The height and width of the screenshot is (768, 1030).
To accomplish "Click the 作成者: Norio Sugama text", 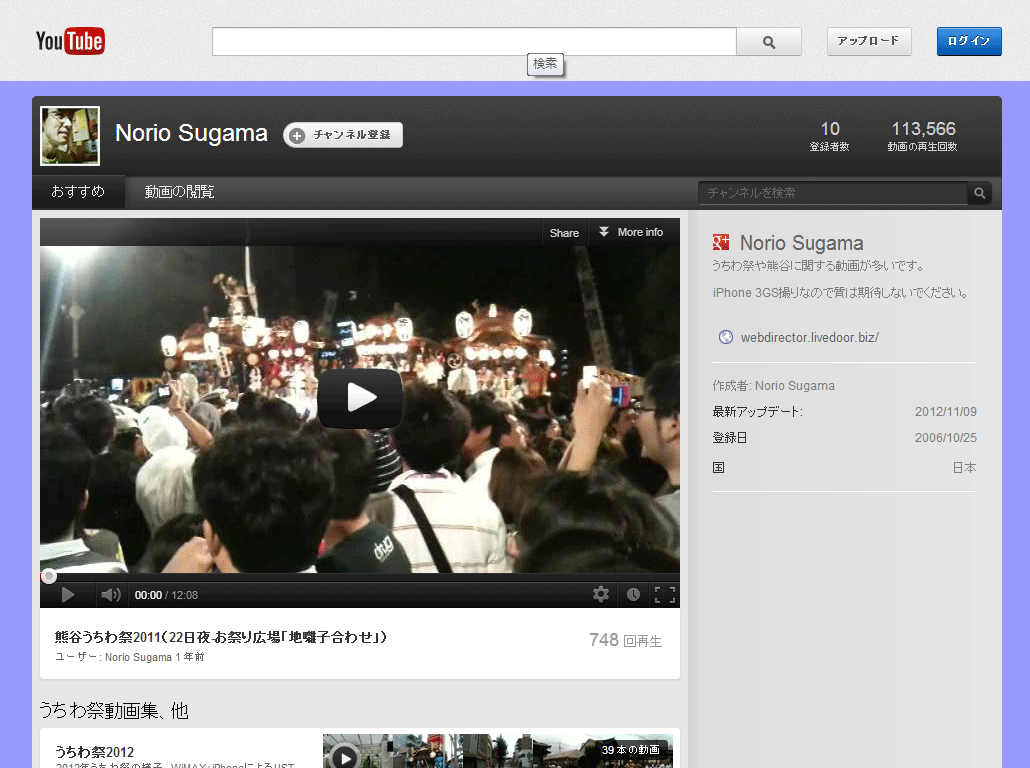I will (774, 386).
